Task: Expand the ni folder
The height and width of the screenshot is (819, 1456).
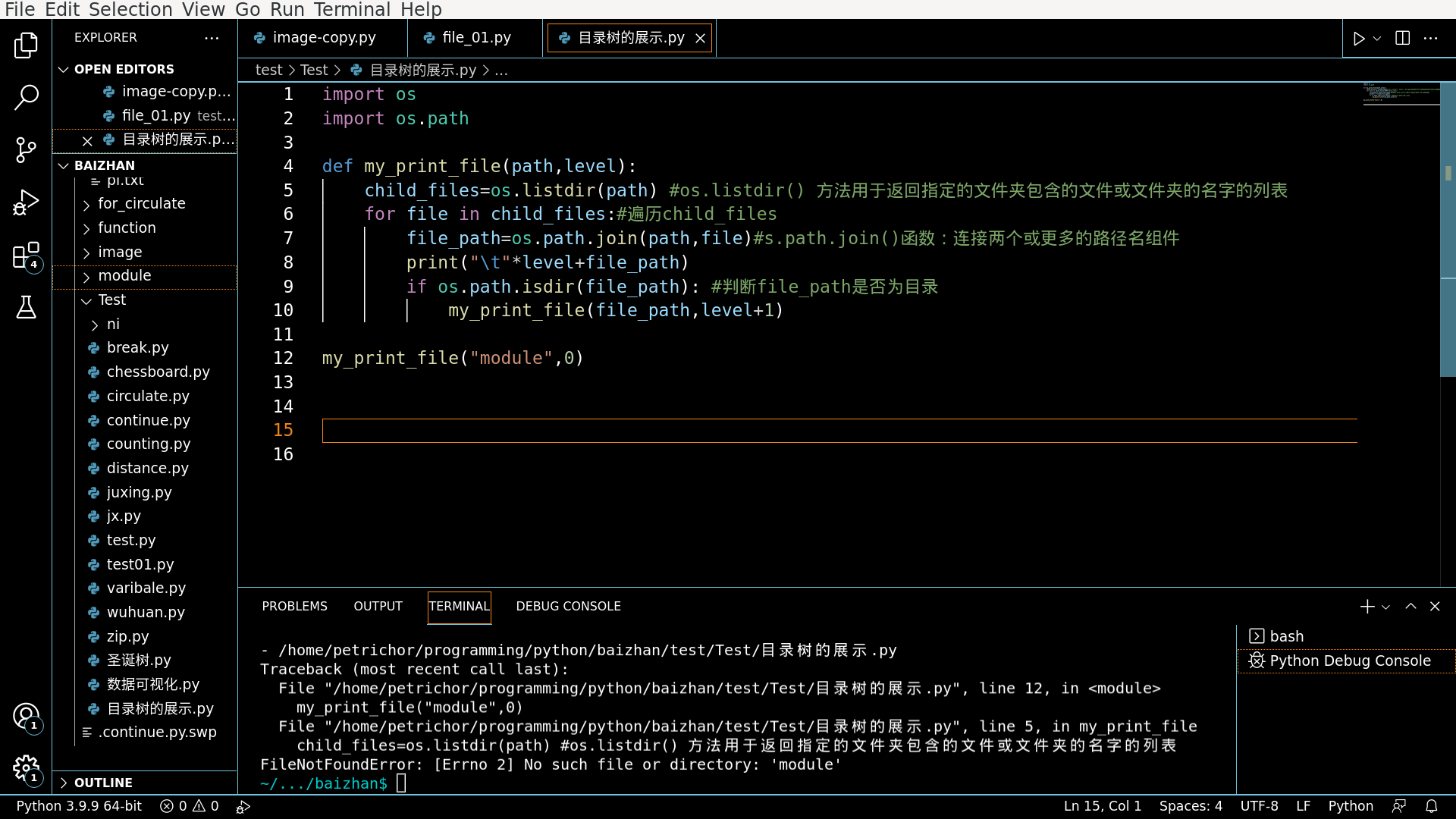Action: point(144,324)
